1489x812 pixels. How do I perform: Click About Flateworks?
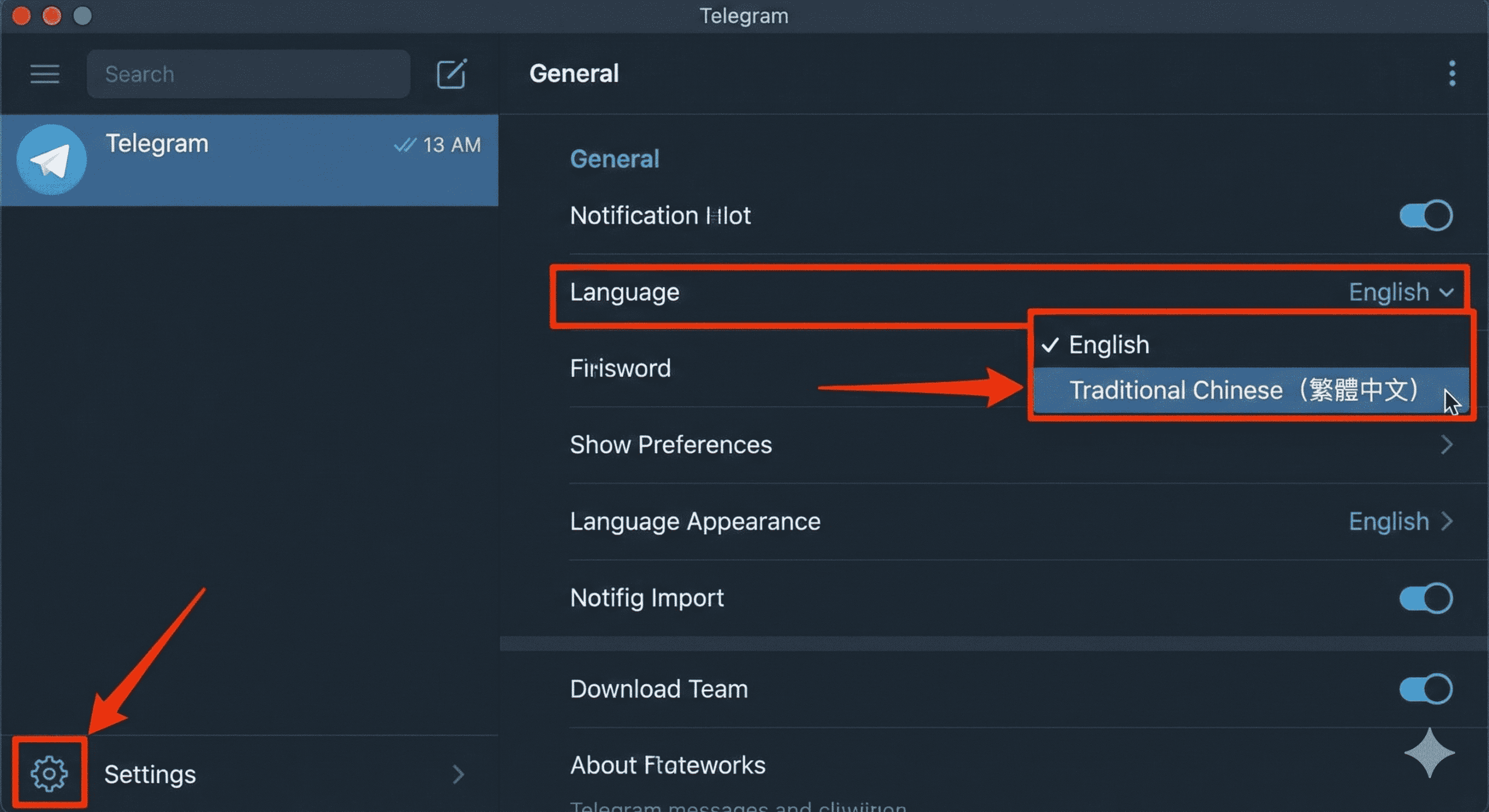tap(668, 765)
